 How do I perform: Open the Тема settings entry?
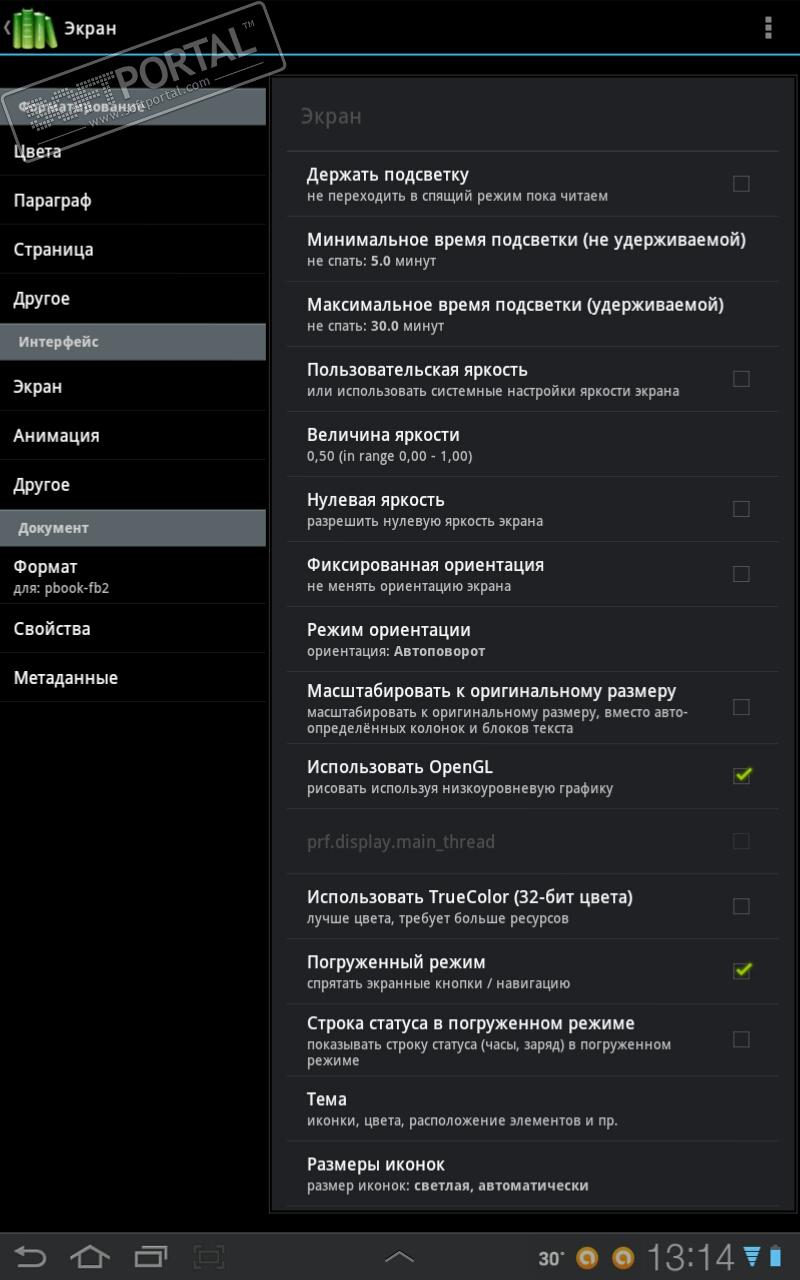pos(532,1108)
